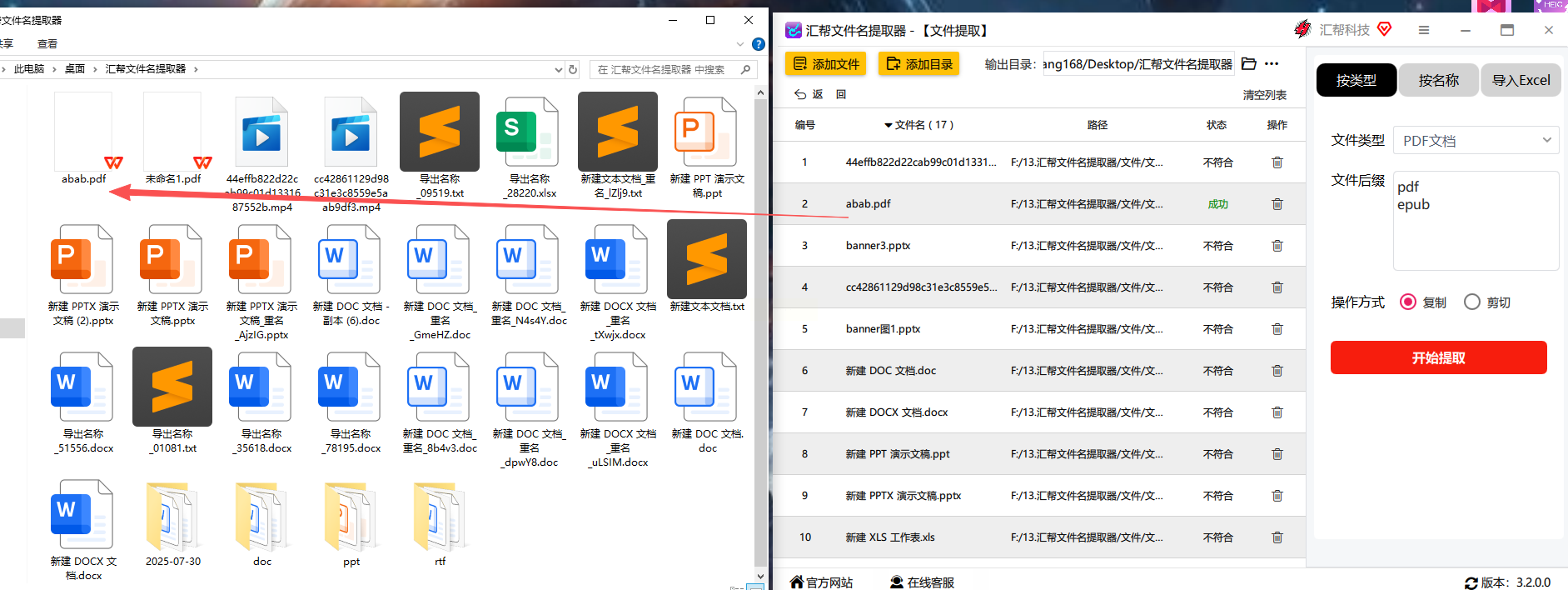Click into the 文件后缀 text box
This screenshot has height=590, width=1568.
[1475, 221]
